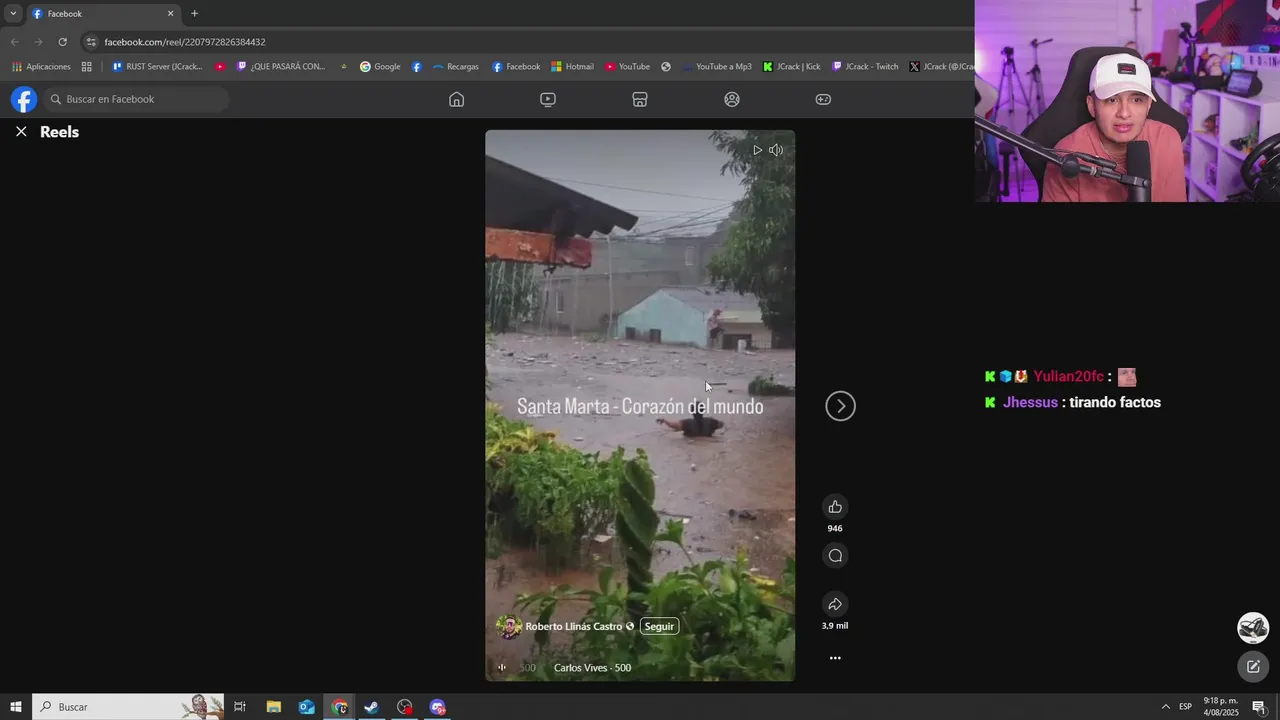This screenshot has width=1280, height=720.
Task: Switch to Chrome in the taskbar
Action: pos(340,707)
